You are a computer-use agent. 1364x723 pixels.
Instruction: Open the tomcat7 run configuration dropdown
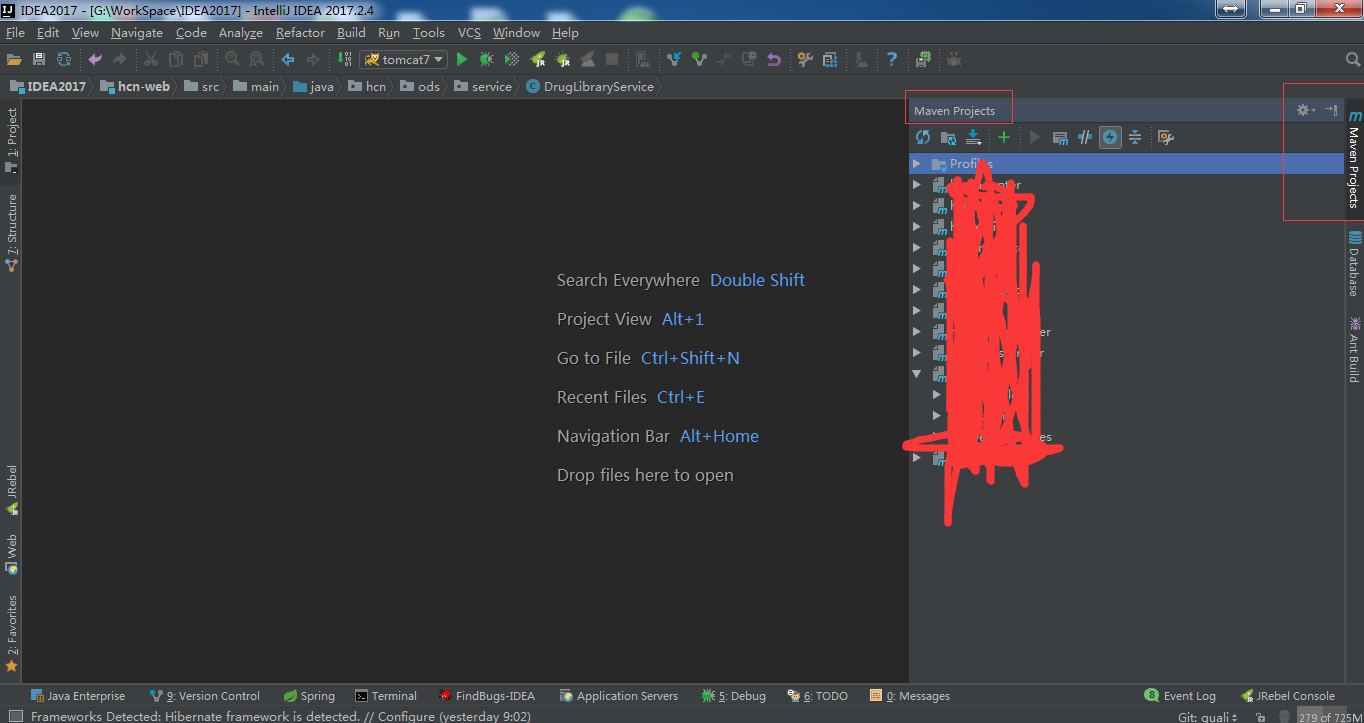coord(404,60)
